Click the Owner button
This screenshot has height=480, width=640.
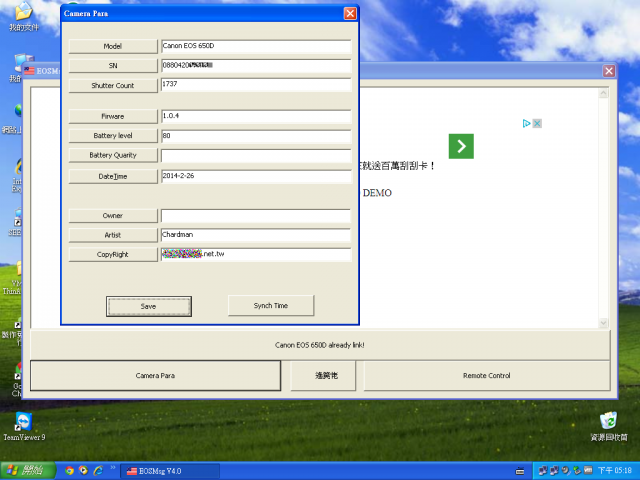113,216
